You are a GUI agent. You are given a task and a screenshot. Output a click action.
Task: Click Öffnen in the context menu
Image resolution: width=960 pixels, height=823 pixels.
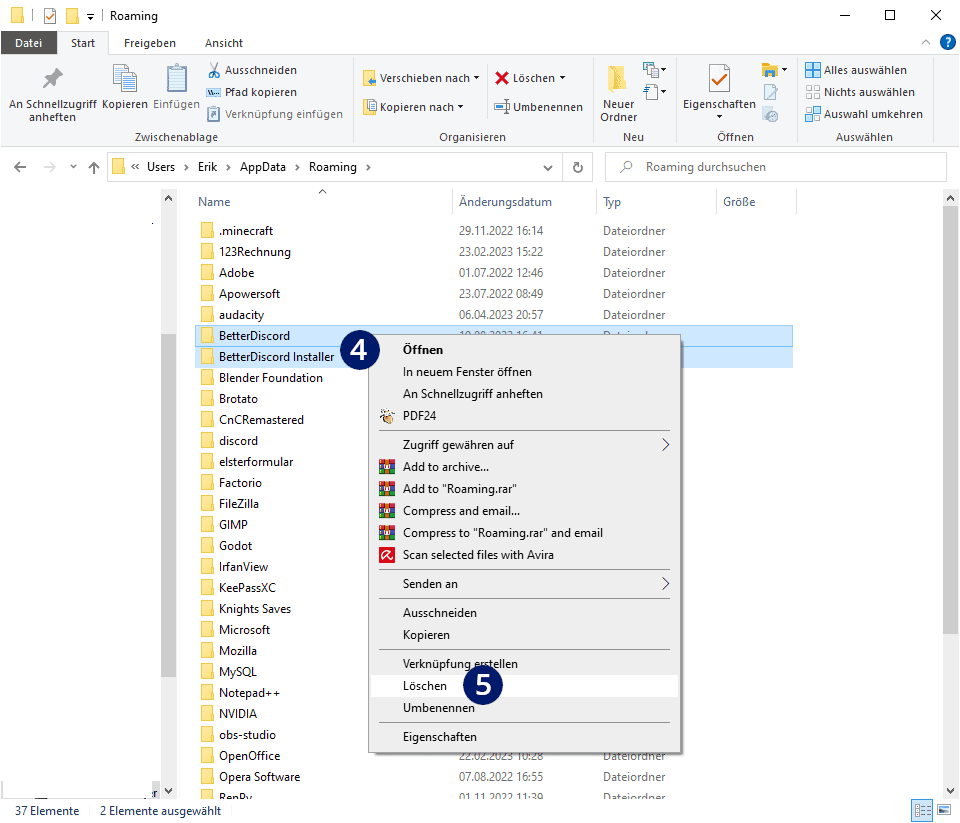pos(524,350)
